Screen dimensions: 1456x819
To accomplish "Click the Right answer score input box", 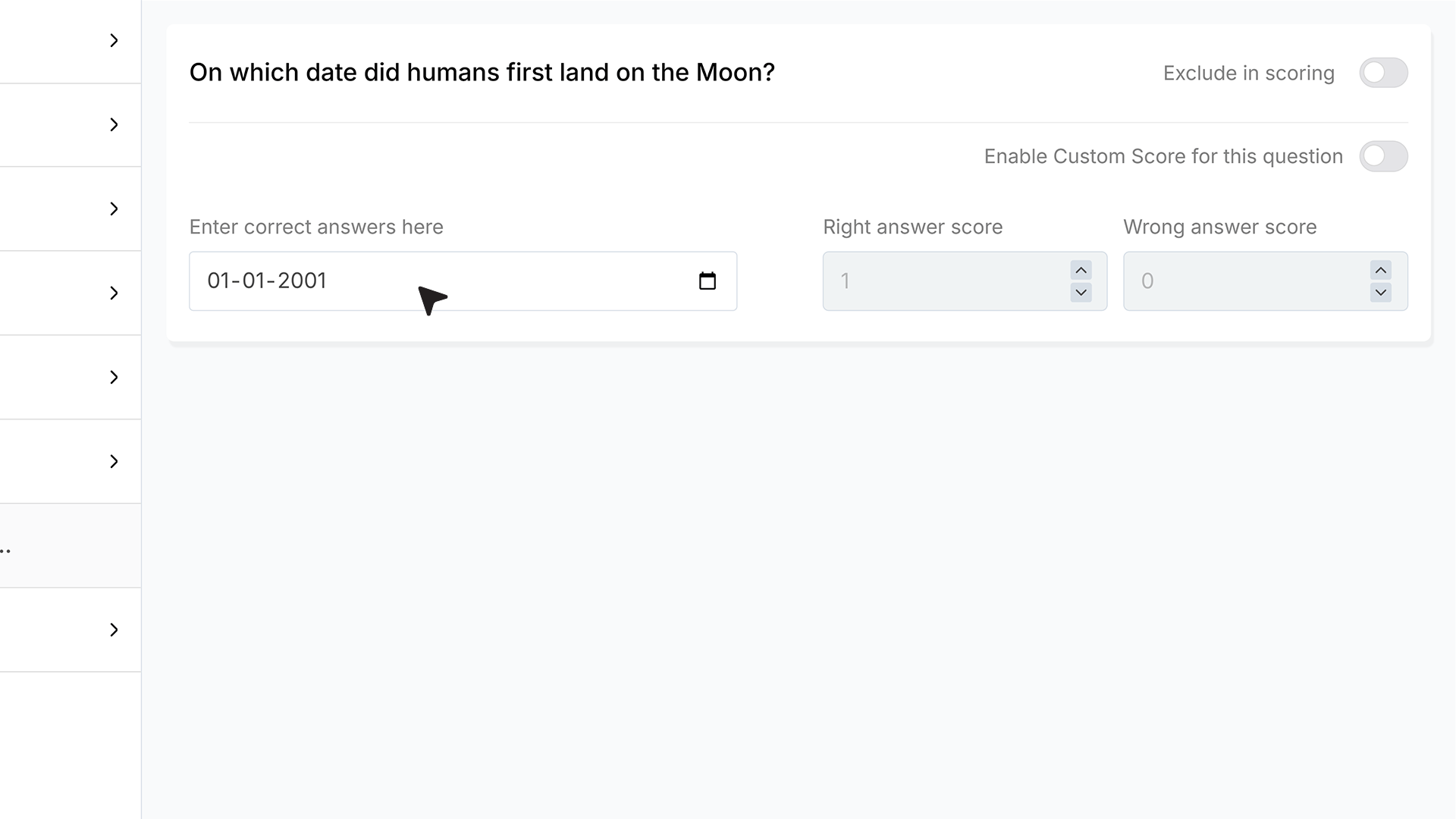I will point(965,281).
